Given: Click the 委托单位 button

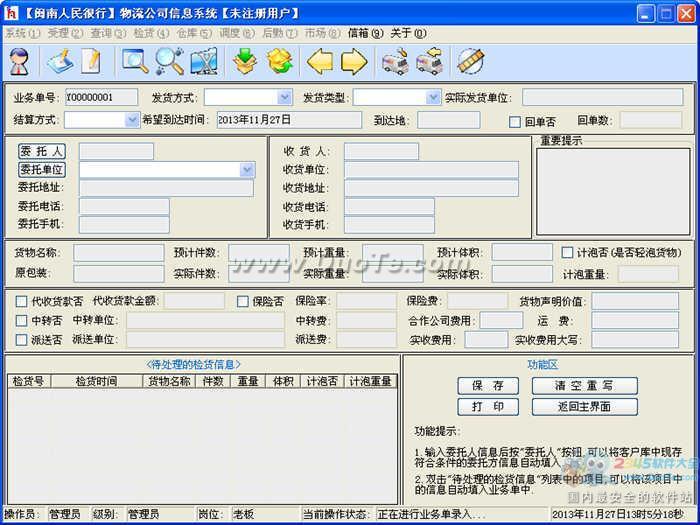Looking at the screenshot, I should [x=42, y=170].
